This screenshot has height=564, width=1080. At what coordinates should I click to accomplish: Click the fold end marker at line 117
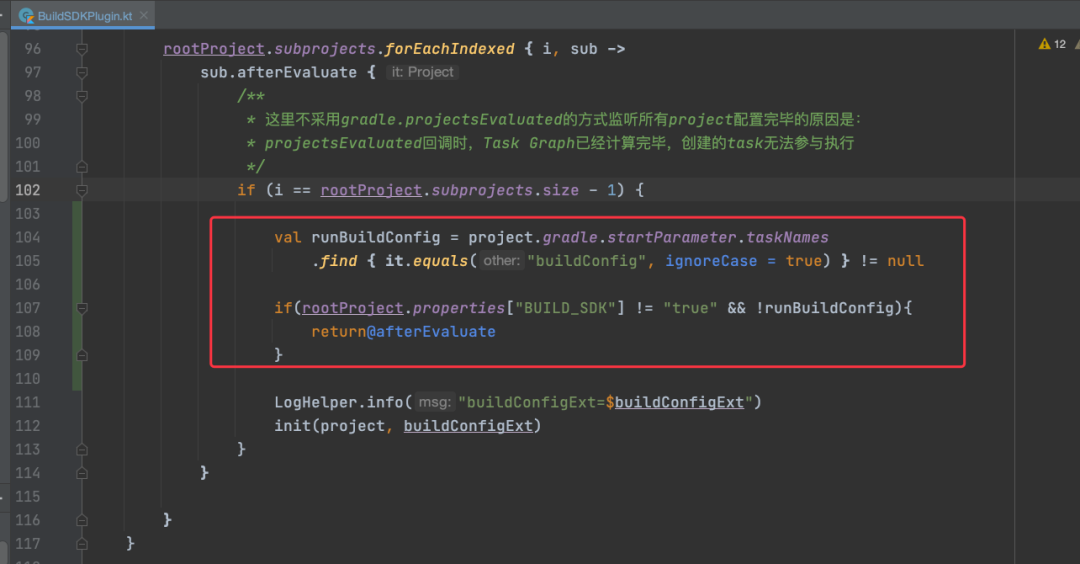pos(82,544)
